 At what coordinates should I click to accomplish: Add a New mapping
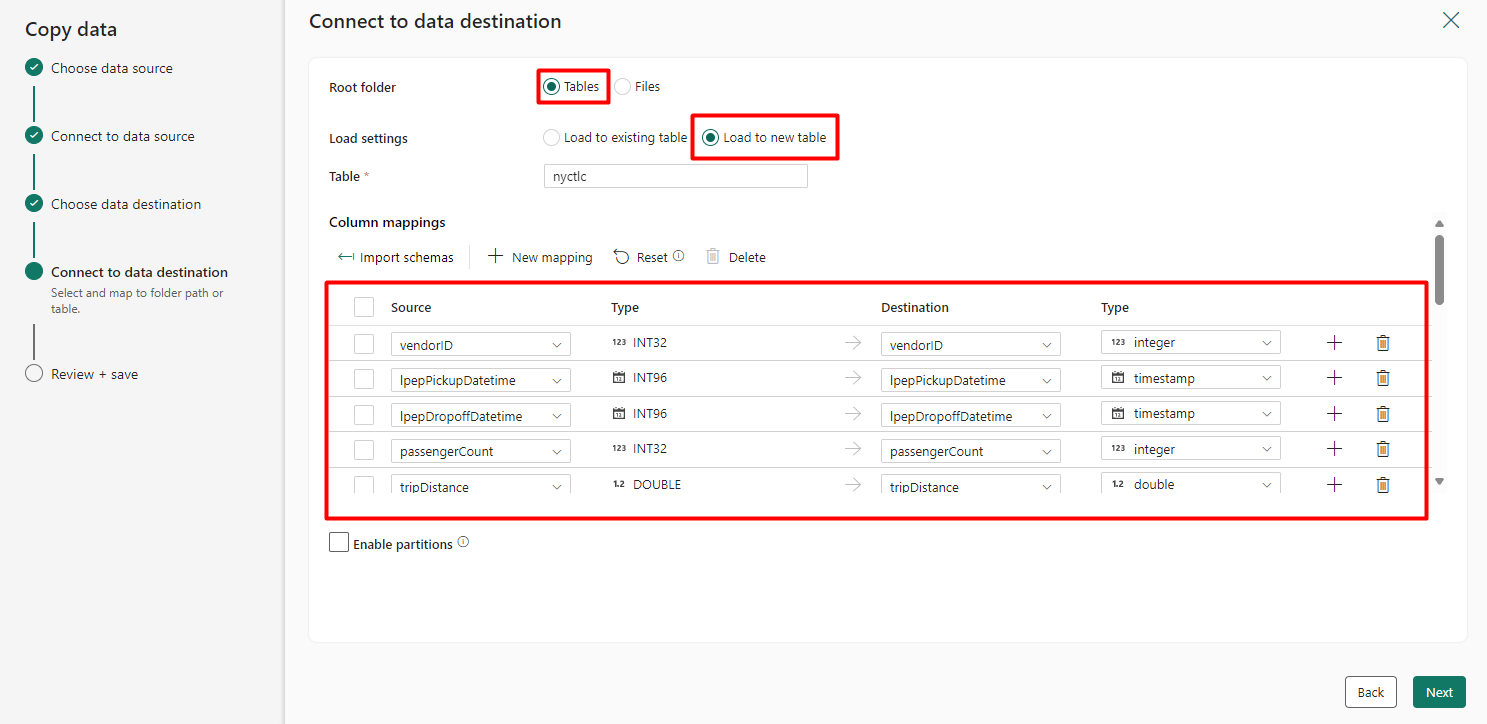pyautogui.click(x=540, y=257)
